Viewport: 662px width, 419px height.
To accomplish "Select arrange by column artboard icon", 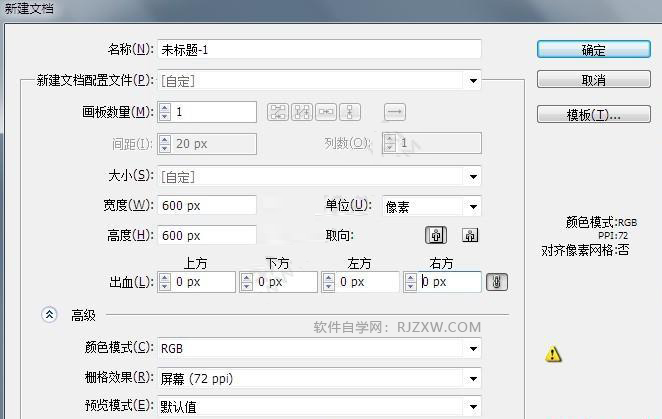I will pos(350,112).
